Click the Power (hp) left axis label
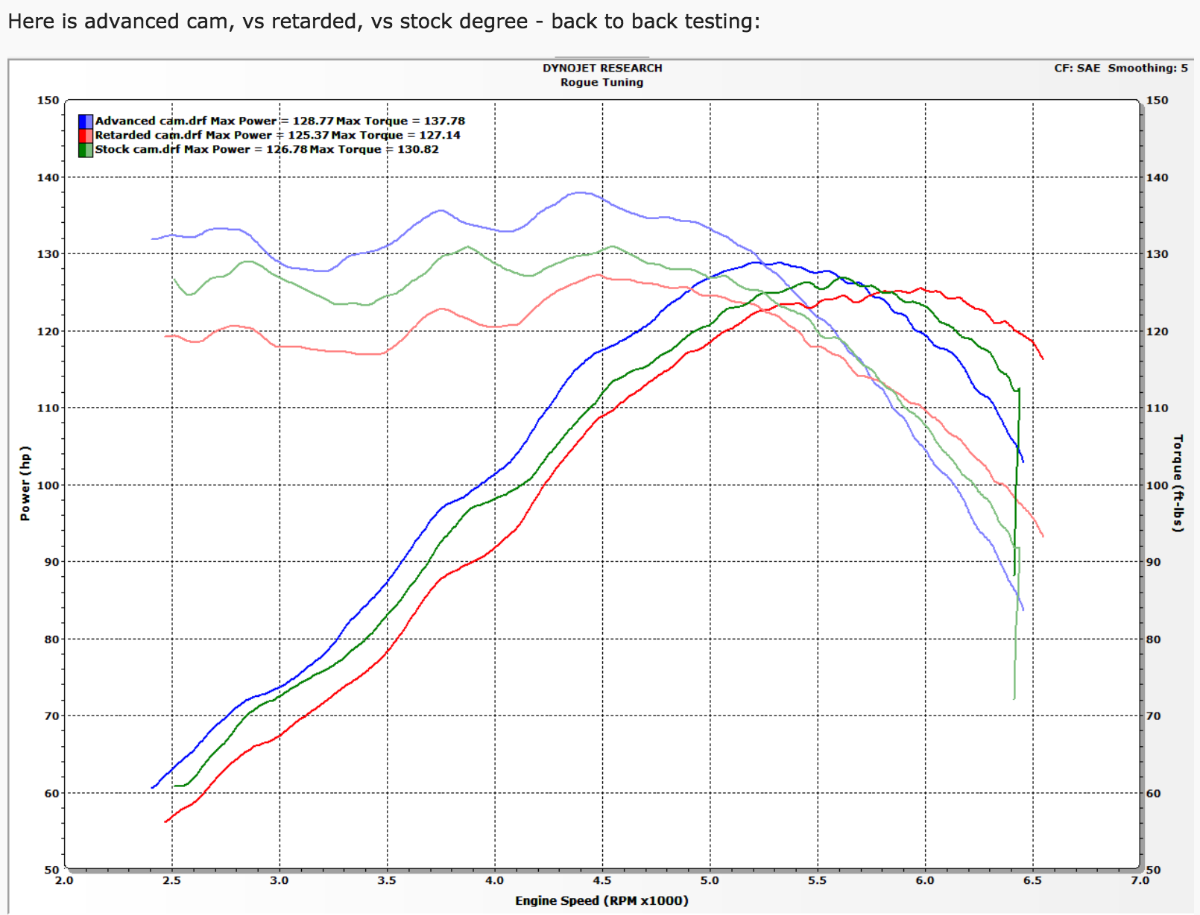The height and width of the screenshot is (915, 1200). [24, 484]
